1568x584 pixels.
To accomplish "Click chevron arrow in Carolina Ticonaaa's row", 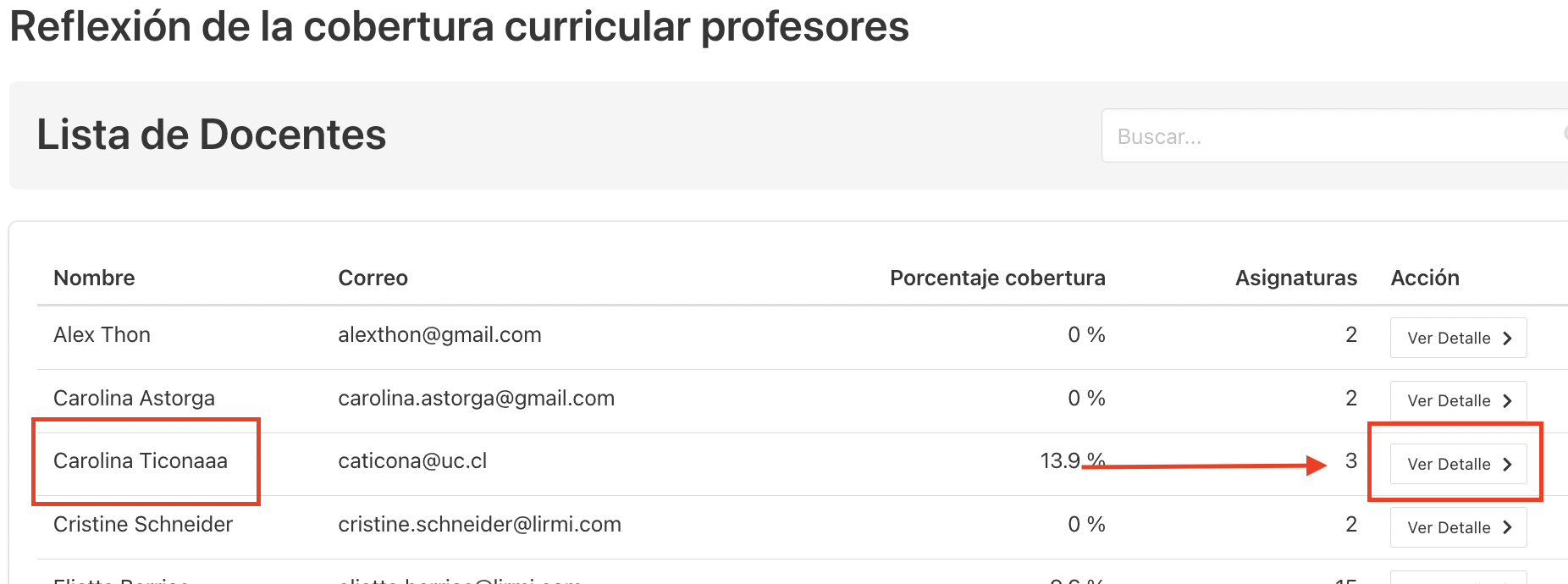I will pyautogui.click(x=1507, y=465).
